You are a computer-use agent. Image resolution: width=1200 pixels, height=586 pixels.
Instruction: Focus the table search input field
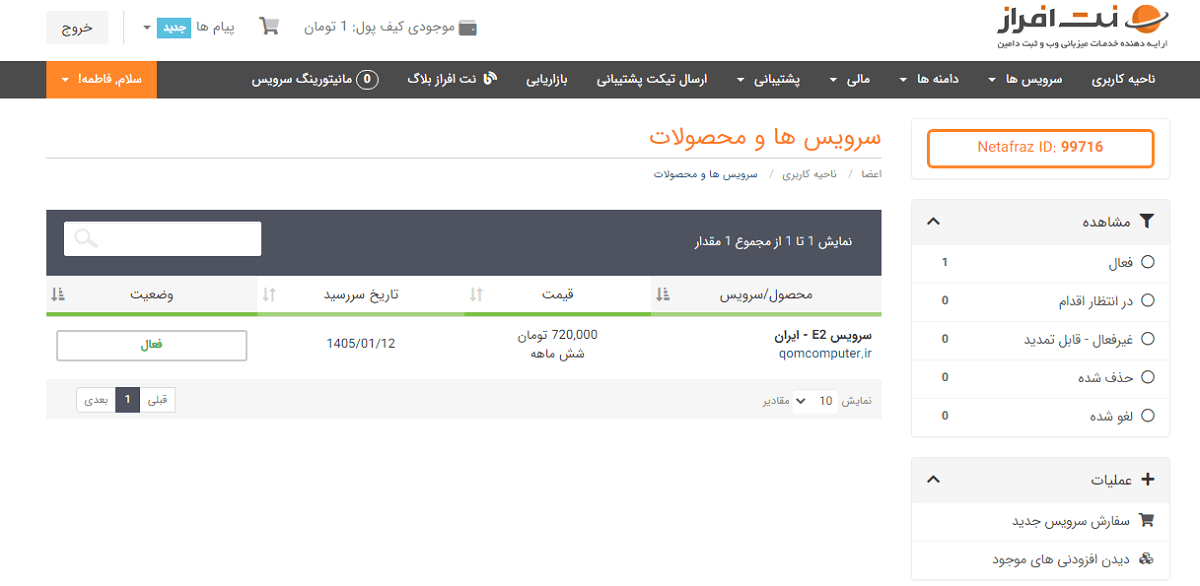[162, 239]
